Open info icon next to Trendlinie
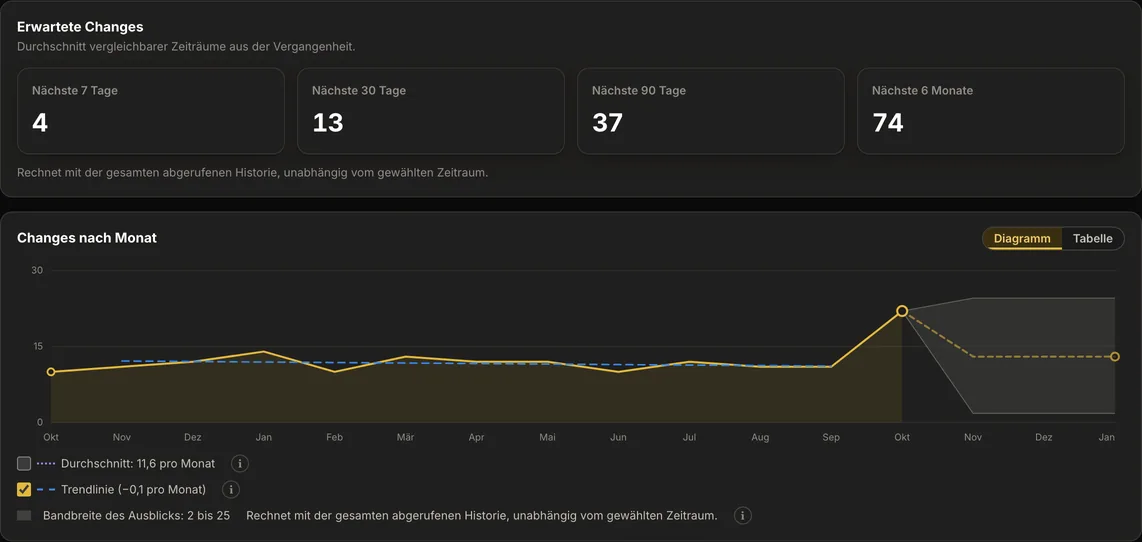This screenshot has width=1142, height=542. [x=231, y=490]
